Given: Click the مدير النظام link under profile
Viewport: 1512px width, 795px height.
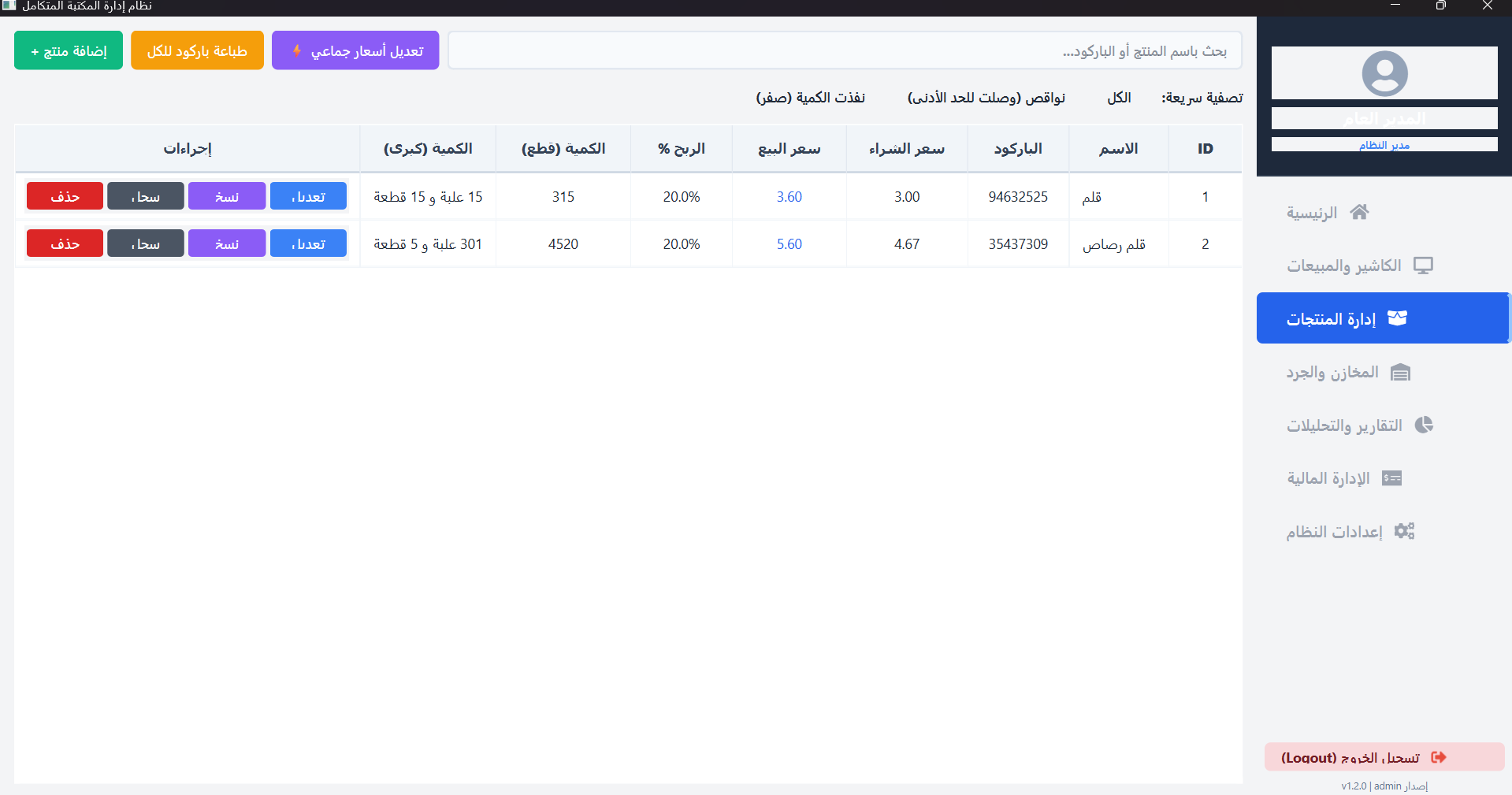Looking at the screenshot, I should [1384, 145].
